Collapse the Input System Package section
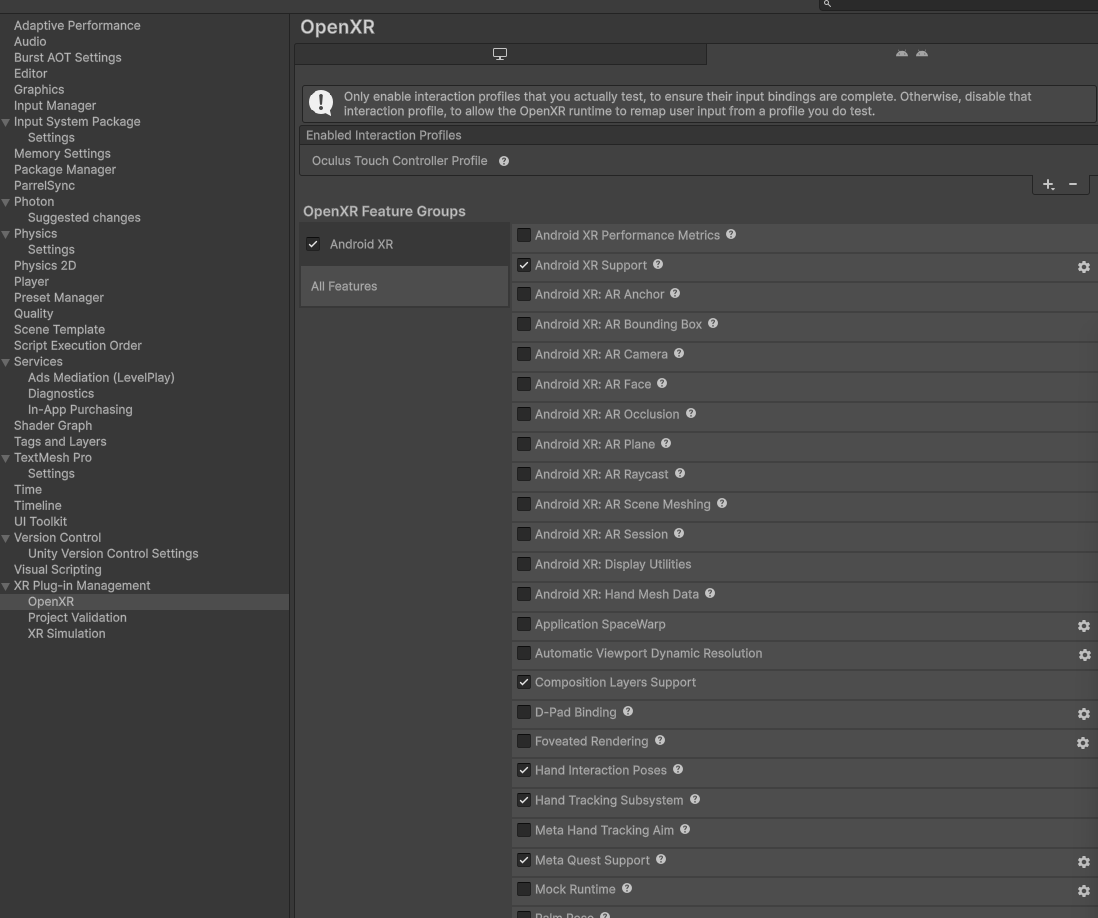The height and width of the screenshot is (918, 1098). click(x=6, y=122)
